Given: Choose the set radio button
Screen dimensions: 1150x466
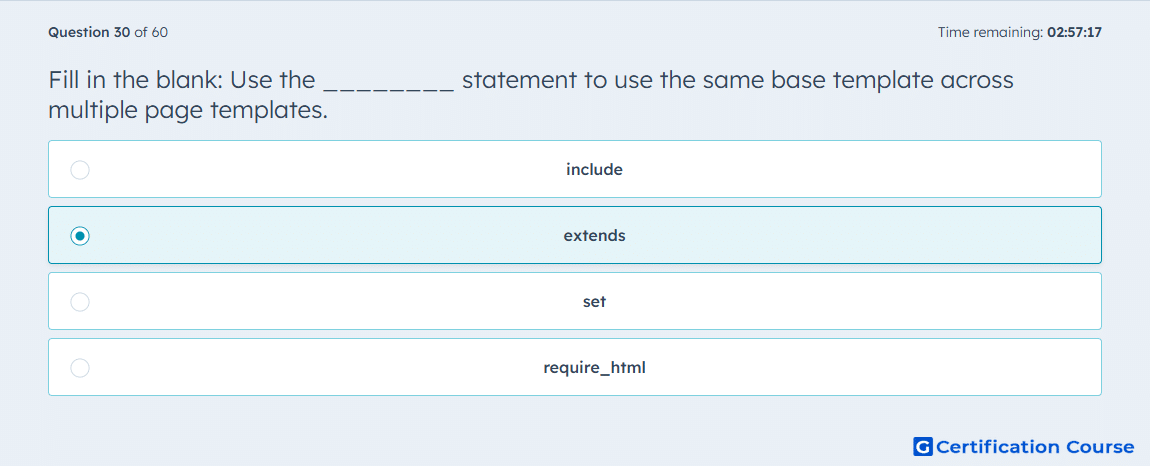Looking at the screenshot, I should pos(80,302).
